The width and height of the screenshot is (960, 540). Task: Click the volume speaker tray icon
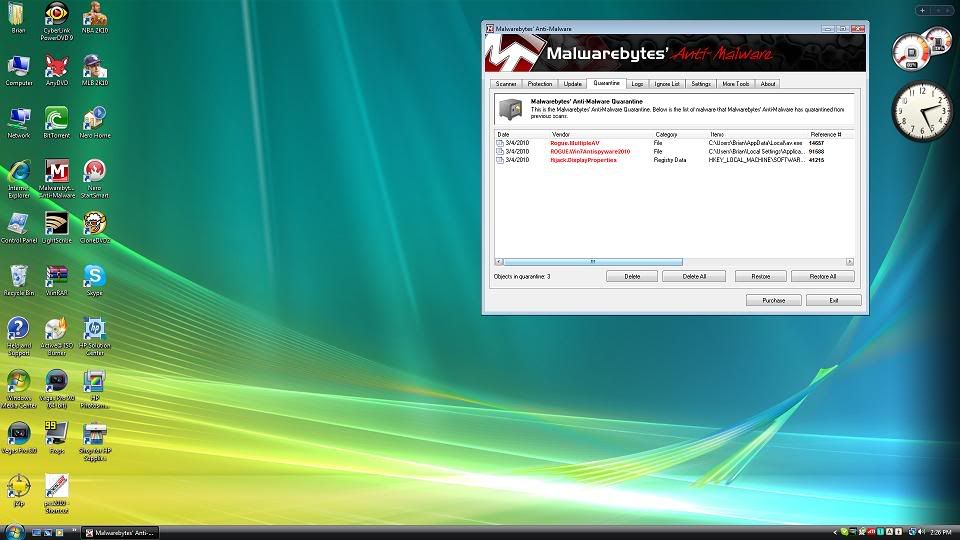click(921, 532)
